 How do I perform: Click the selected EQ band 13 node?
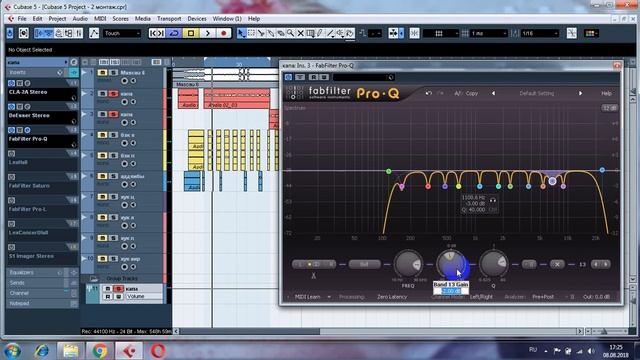point(552,181)
